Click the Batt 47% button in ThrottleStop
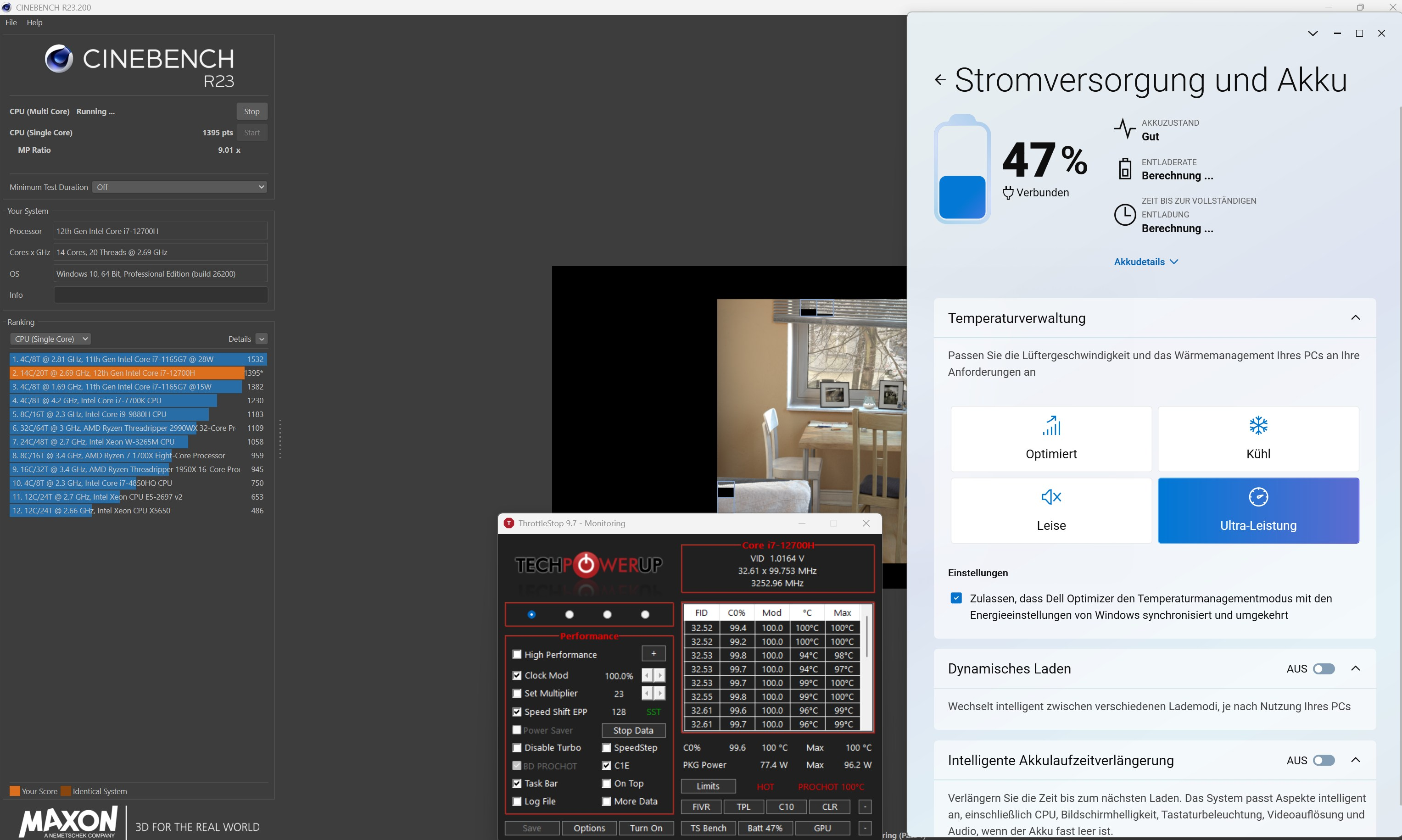1402x840 pixels. pos(765,828)
